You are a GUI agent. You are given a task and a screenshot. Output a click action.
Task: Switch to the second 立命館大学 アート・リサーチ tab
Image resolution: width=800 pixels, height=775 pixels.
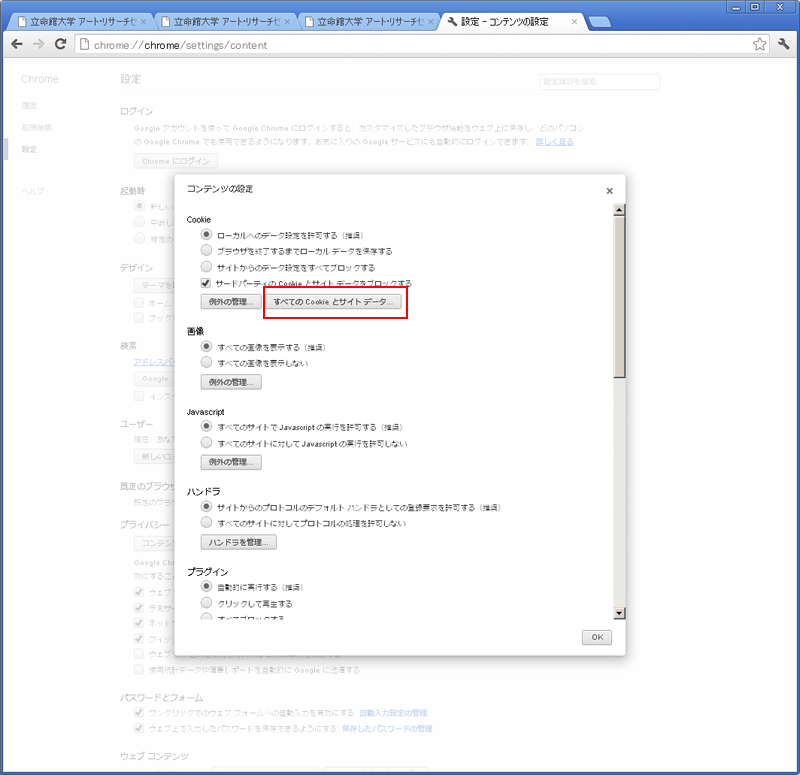click(x=221, y=22)
